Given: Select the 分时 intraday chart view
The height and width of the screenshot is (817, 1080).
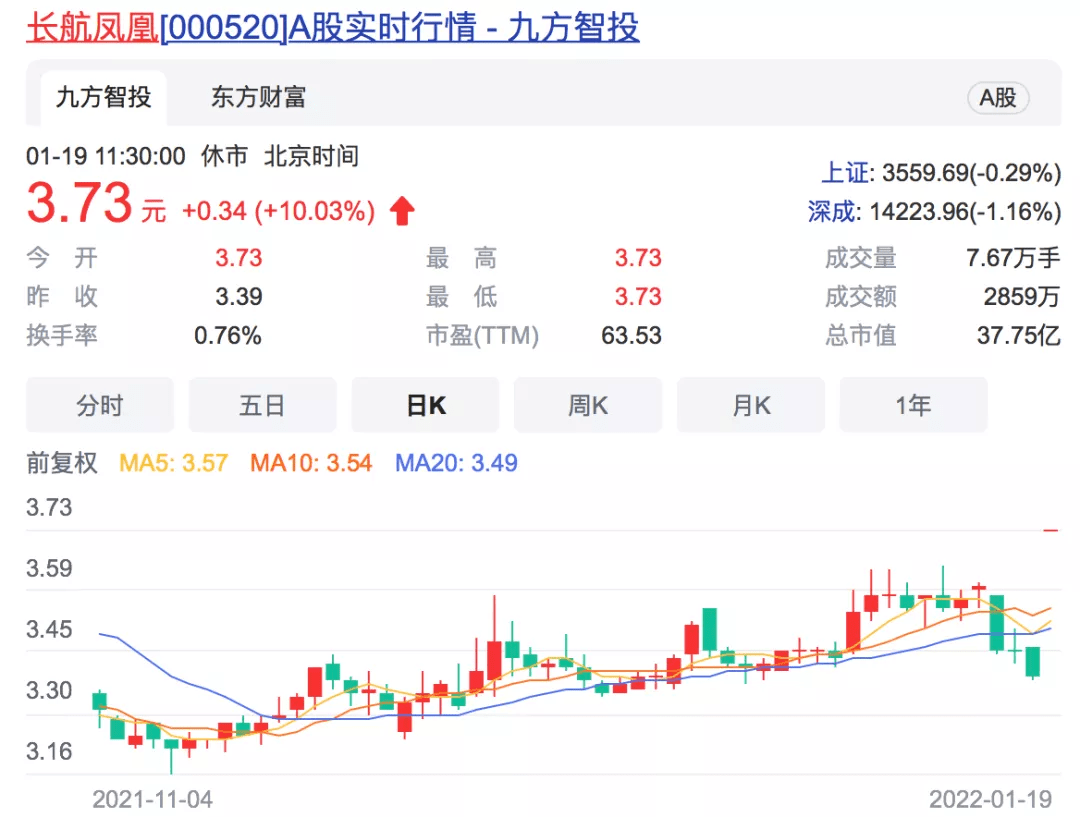Looking at the screenshot, I should point(100,405).
